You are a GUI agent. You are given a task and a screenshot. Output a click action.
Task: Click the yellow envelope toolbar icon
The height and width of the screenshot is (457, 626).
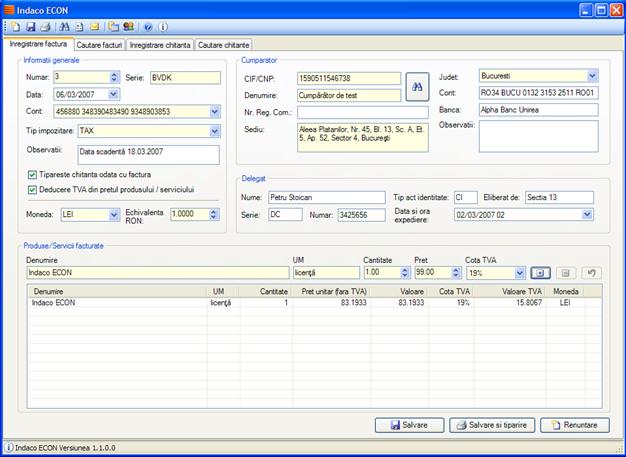94,27
